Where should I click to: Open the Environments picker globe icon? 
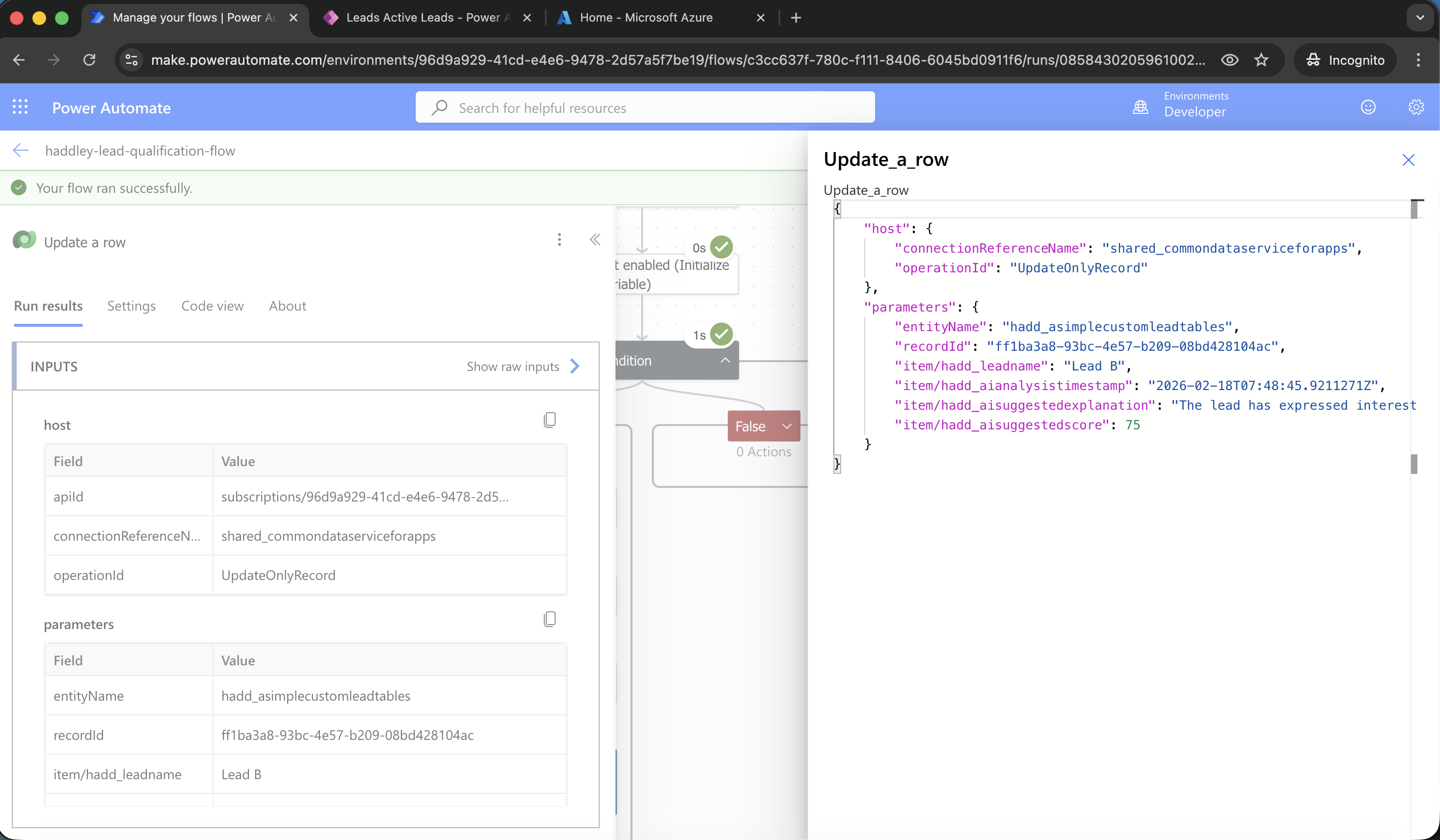click(1140, 107)
